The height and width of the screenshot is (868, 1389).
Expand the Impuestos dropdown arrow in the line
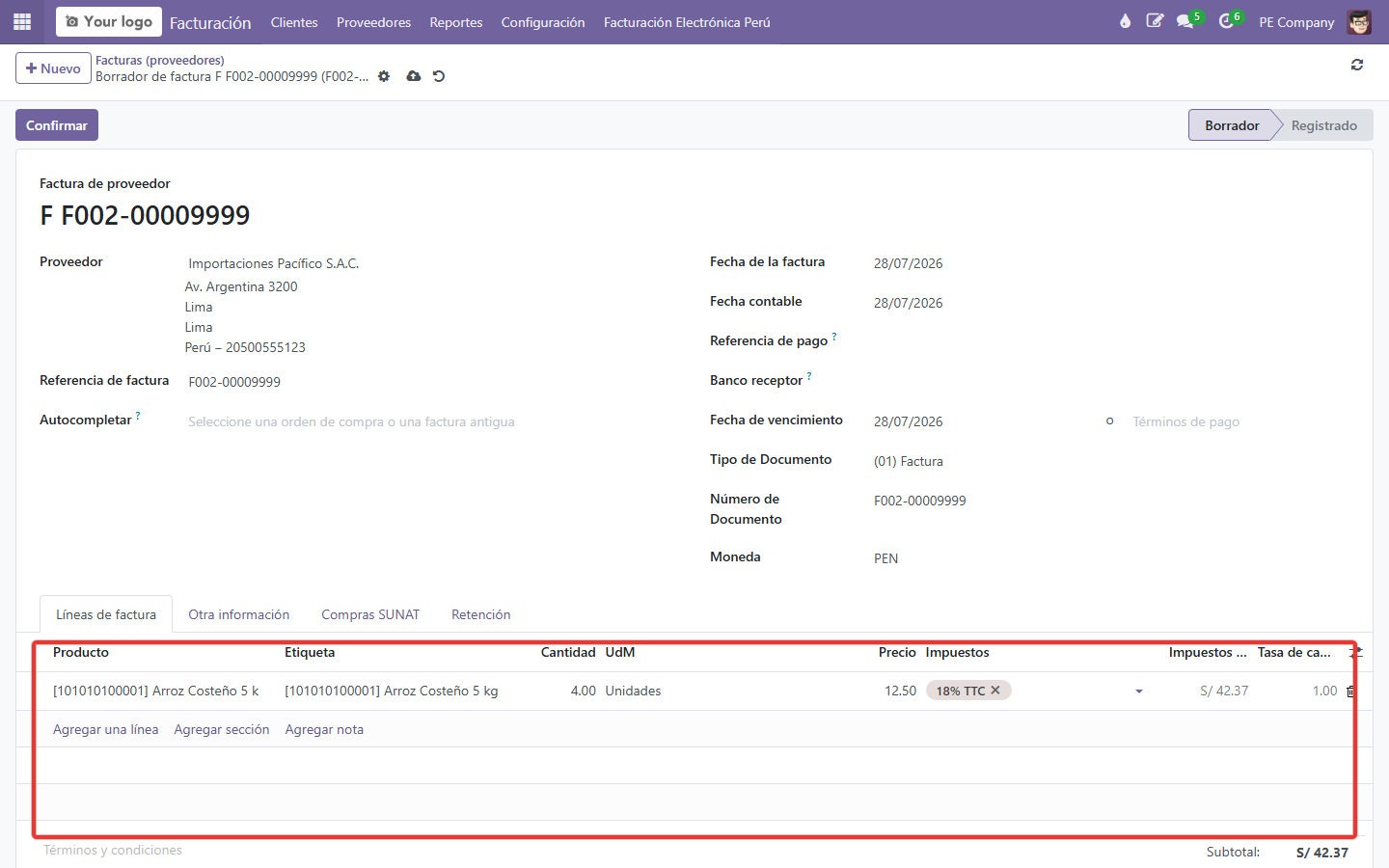point(1139,692)
